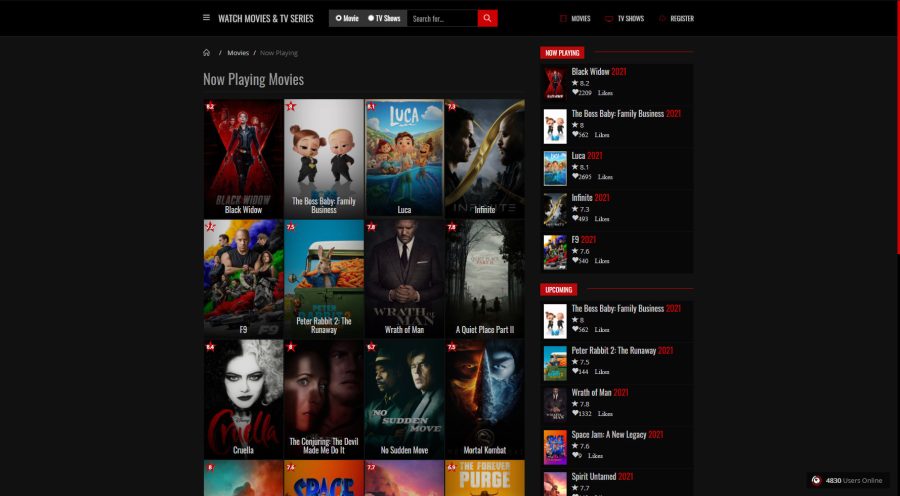Open F9 2021 link in Now Playing sidebar
Screen dimensions: 900x496
[x=584, y=239]
